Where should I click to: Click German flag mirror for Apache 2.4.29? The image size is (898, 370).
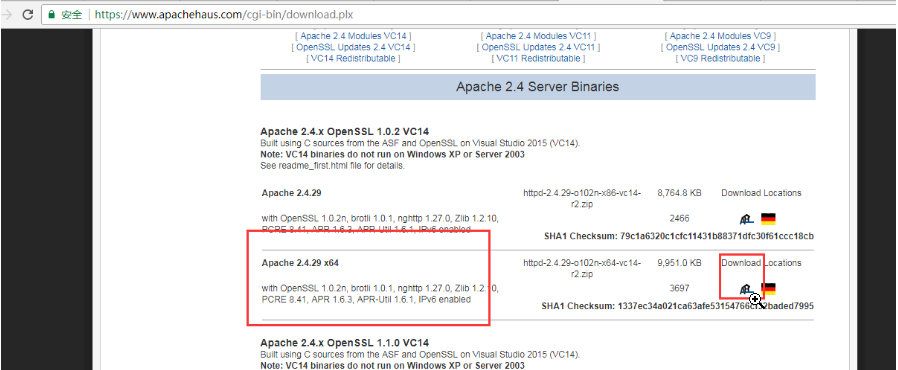tap(768, 219)
